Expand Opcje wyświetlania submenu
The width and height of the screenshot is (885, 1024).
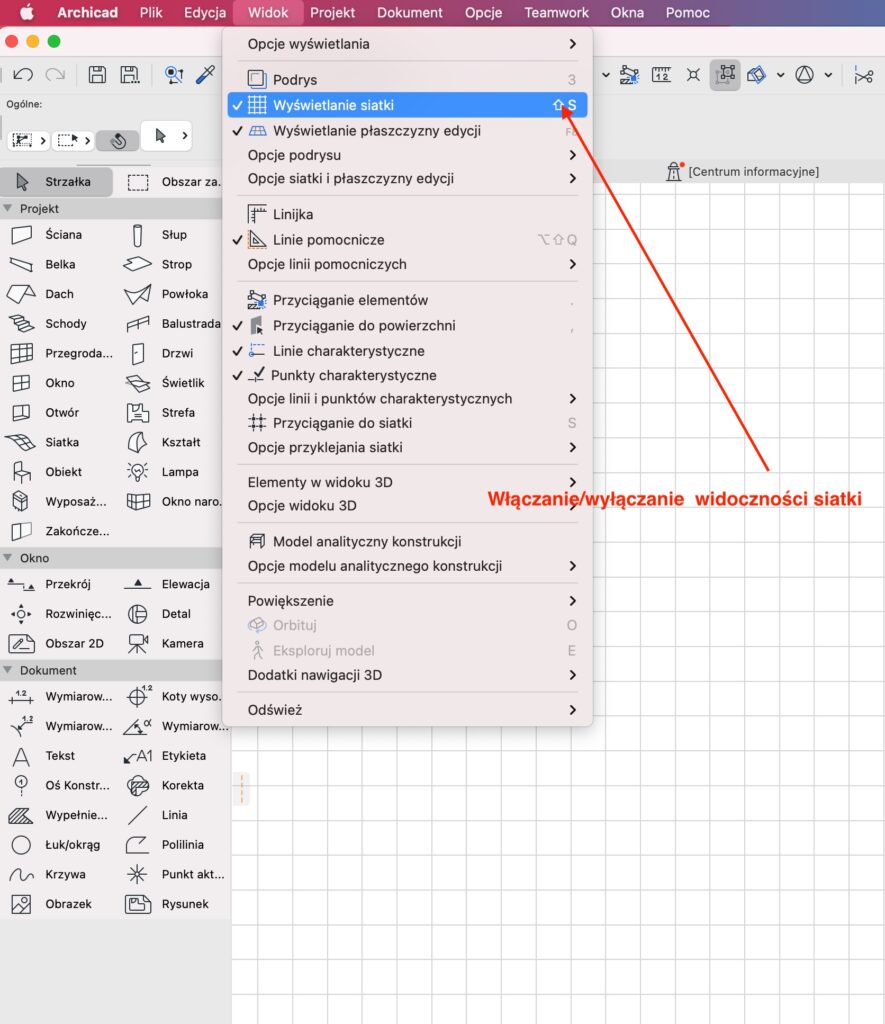[407, 44]
